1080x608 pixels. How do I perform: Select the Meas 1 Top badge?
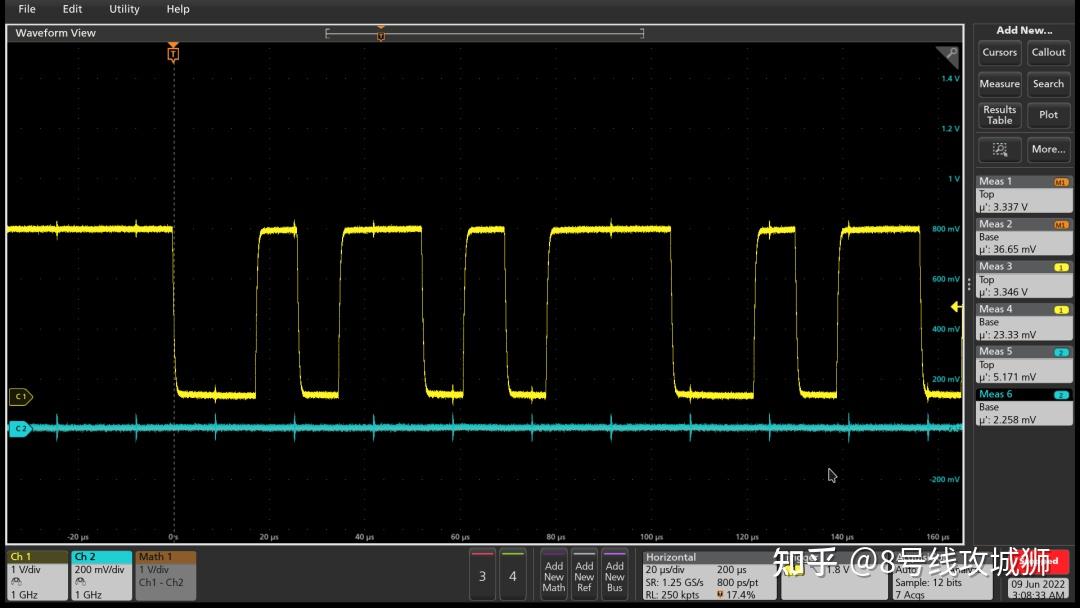click(x=1024, y=194)
